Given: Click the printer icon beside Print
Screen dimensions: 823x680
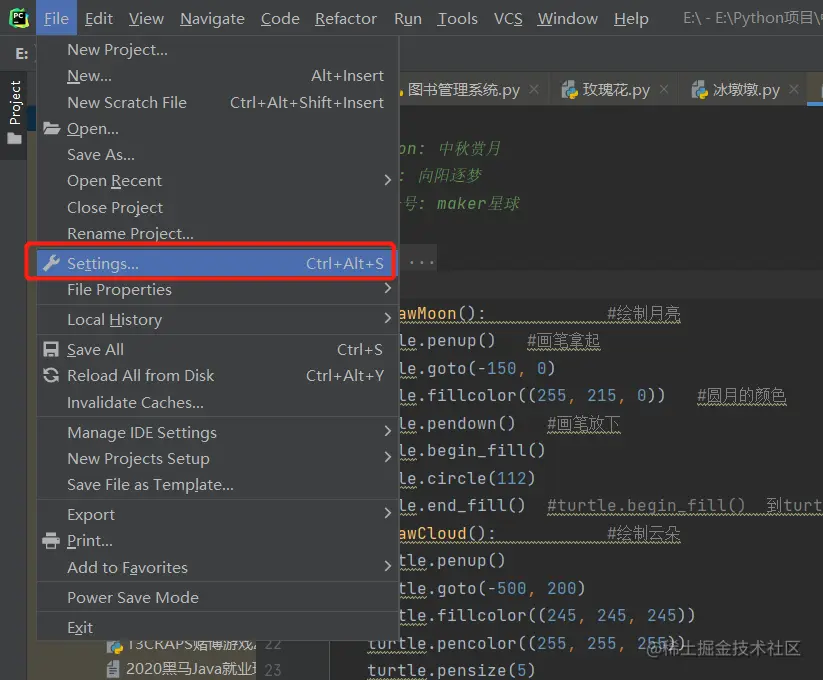Looking at the screenshot, I should coord(51,540).
